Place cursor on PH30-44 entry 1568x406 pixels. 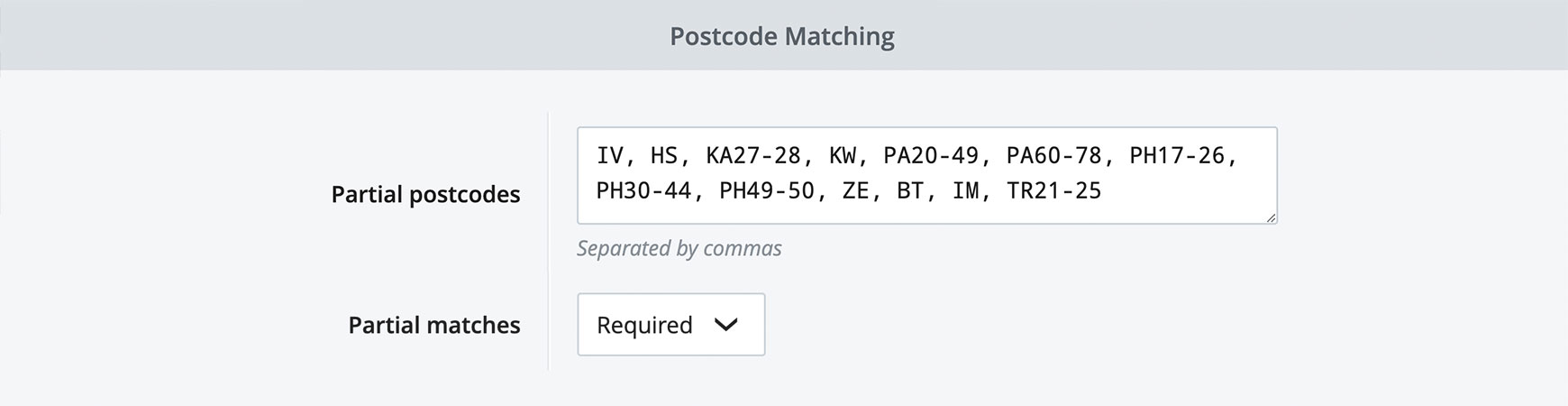[643, 191]
